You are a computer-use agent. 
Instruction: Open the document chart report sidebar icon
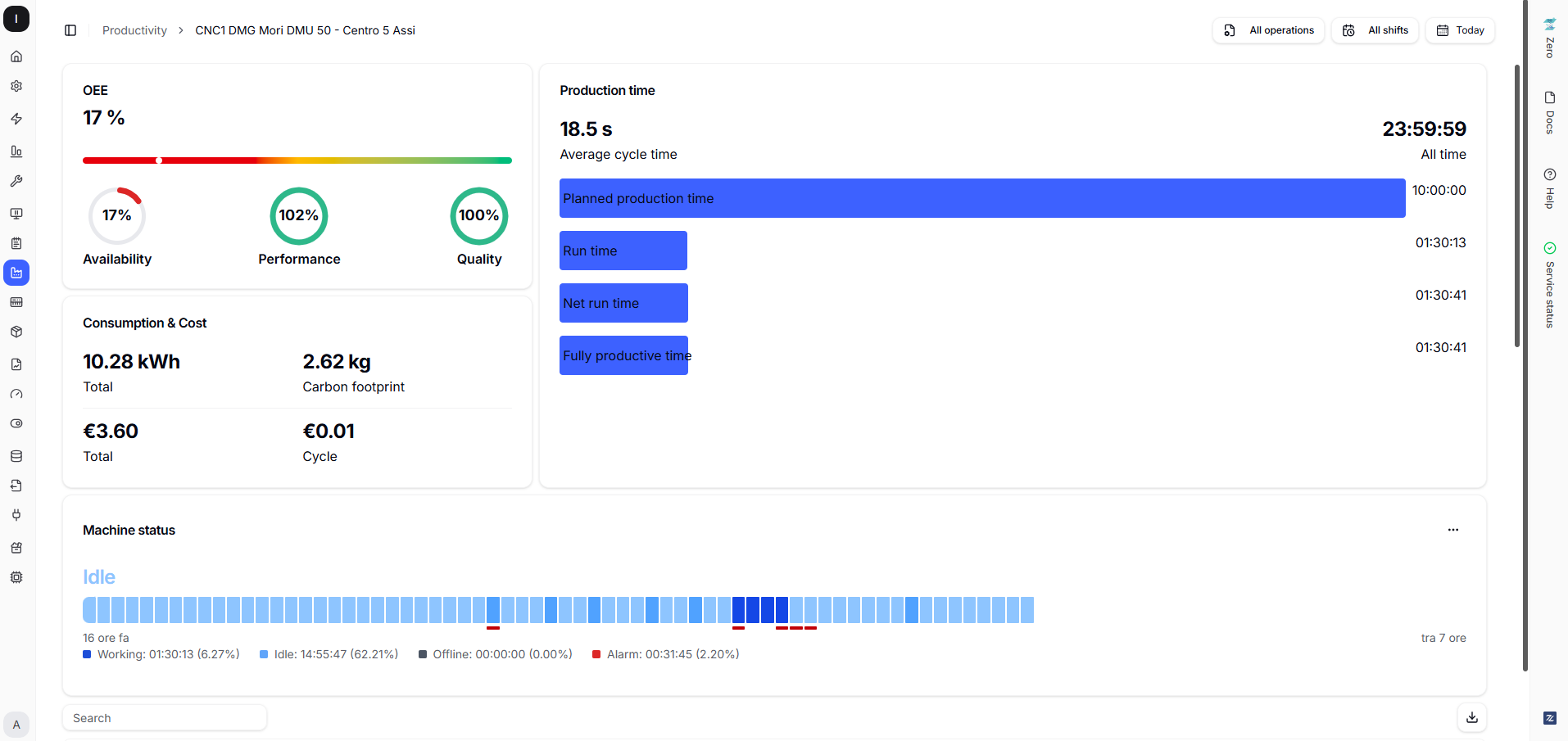(x=16, y=364)
